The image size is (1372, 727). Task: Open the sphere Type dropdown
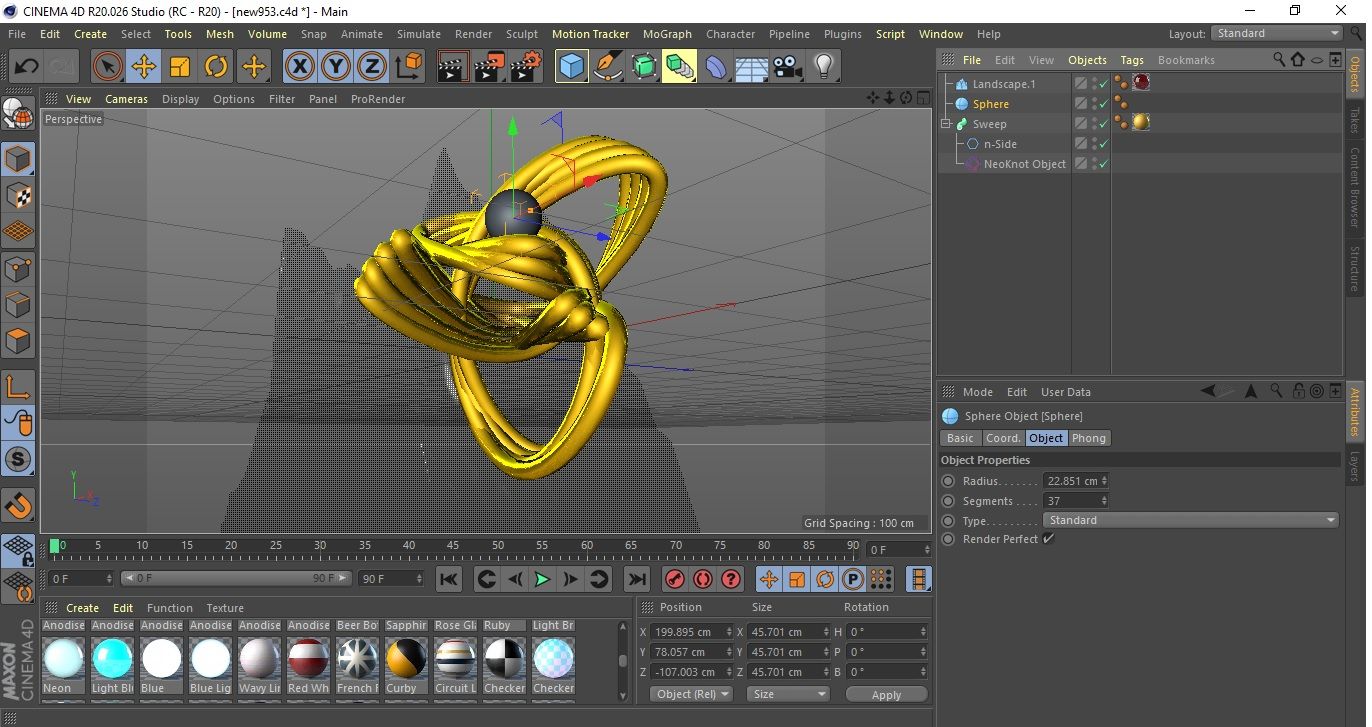pos(1190,520)
